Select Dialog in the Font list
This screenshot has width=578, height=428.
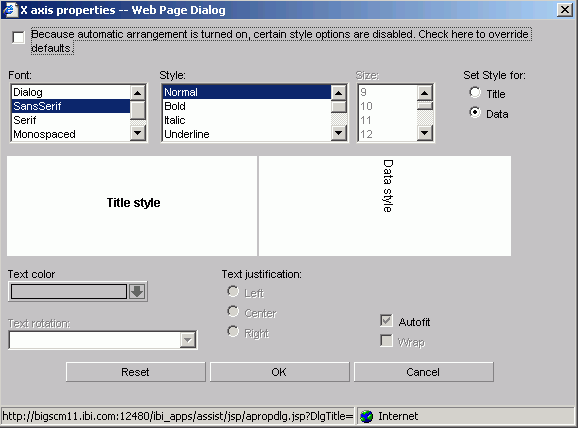[x=71, y=92]
